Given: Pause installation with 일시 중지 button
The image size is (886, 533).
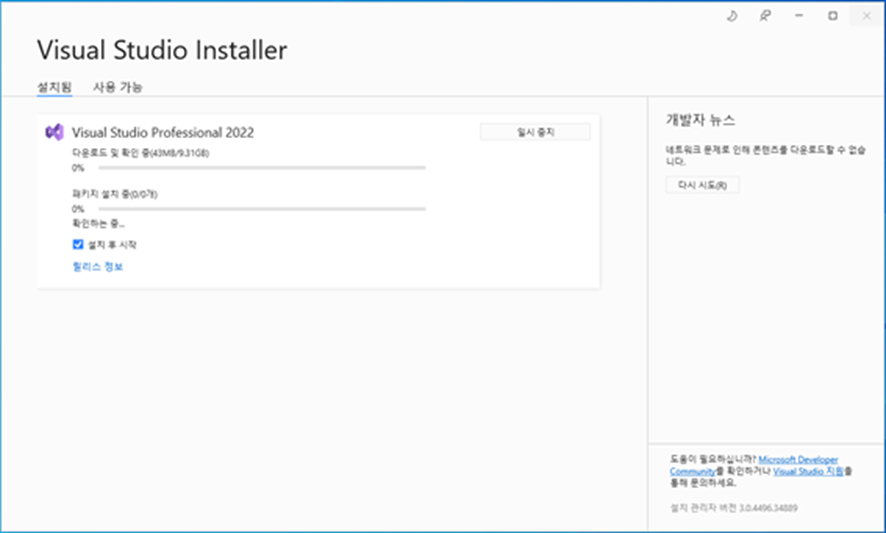Looking at the screenshot, I should click(x=535, y=132).
